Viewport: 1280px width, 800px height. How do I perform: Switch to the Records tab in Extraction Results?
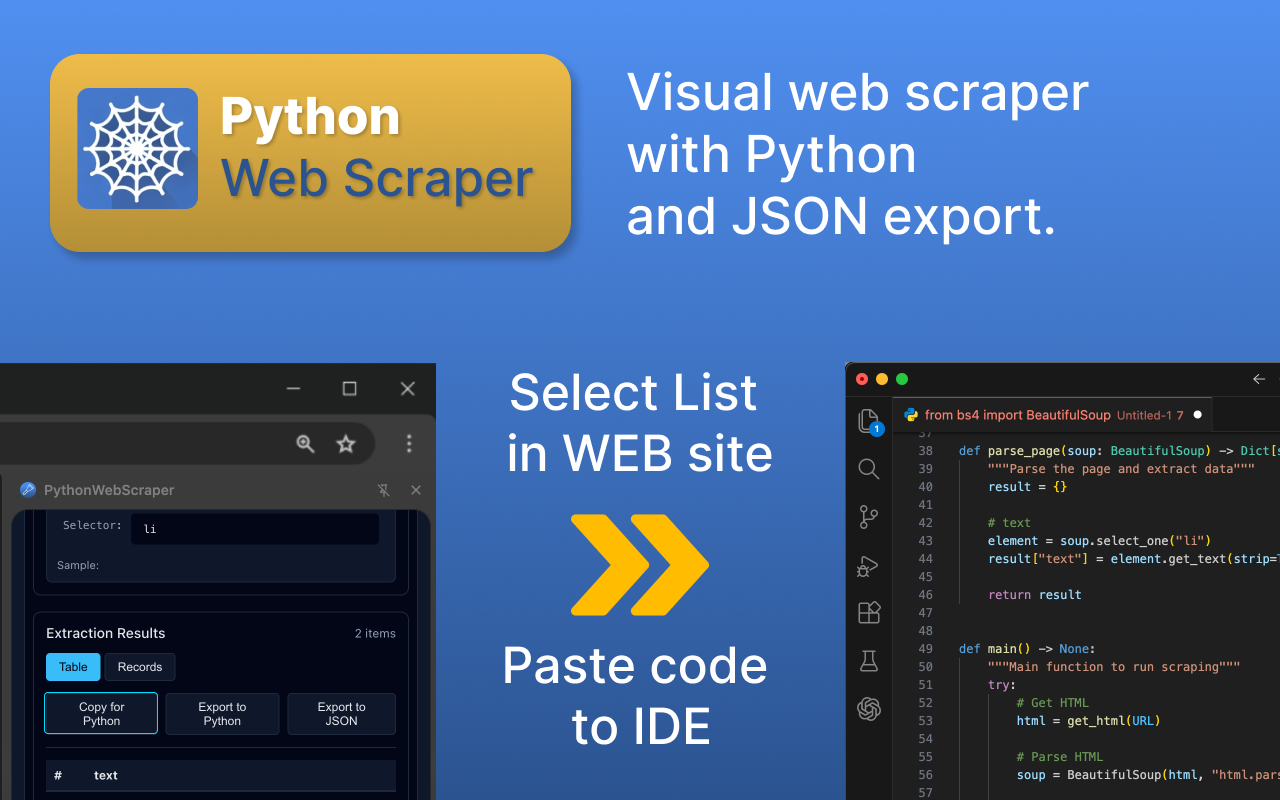tap(140, 667)
